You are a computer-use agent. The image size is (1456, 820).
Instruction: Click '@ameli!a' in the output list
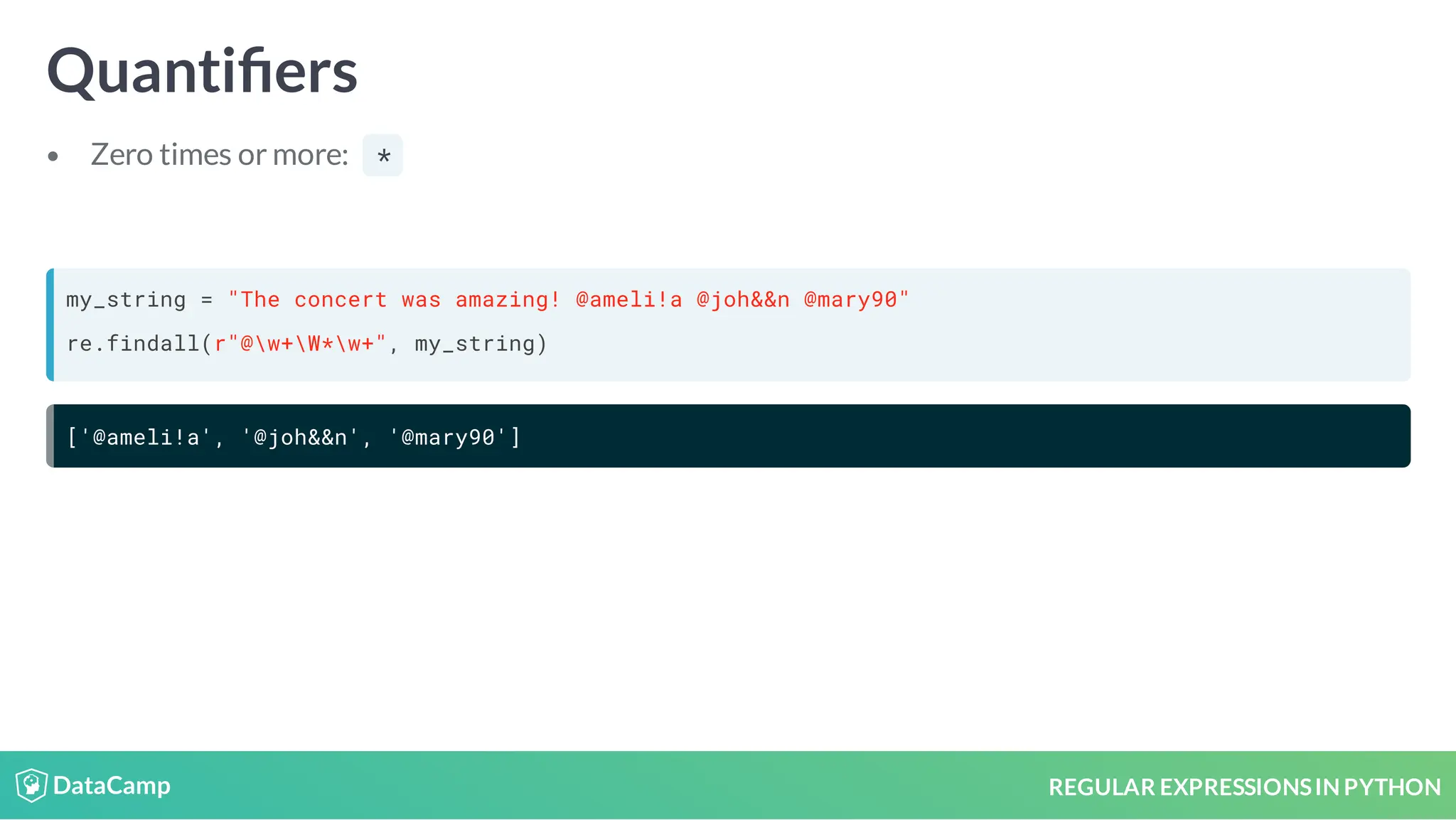click(146, 437)
